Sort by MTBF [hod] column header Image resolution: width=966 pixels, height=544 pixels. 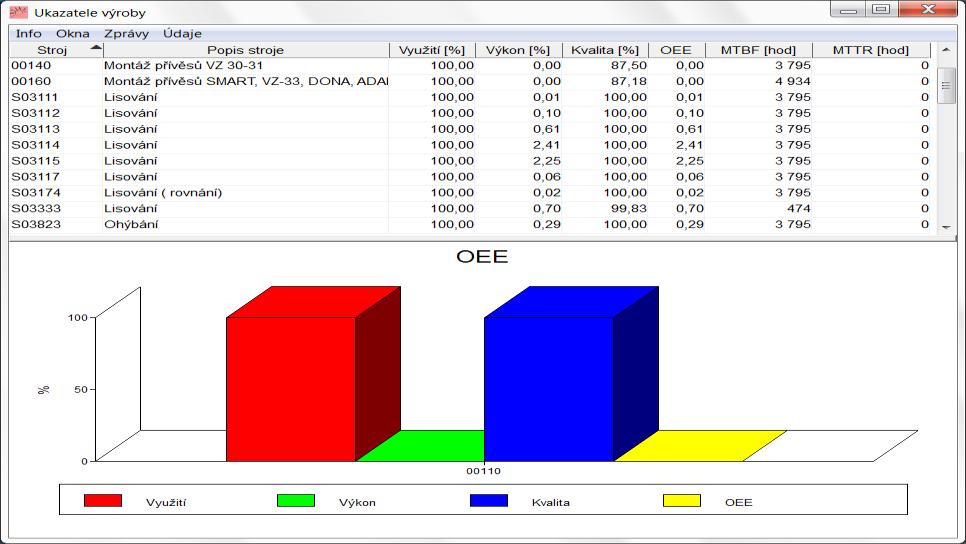(x=758, y=50)
